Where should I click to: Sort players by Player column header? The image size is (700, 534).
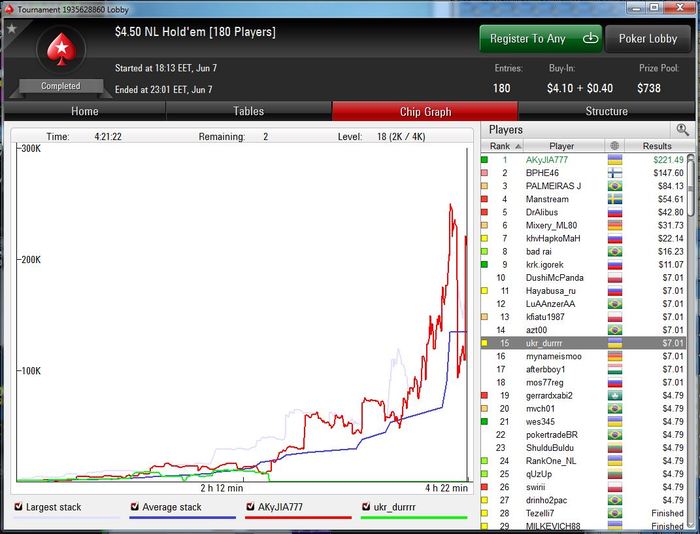562,146
